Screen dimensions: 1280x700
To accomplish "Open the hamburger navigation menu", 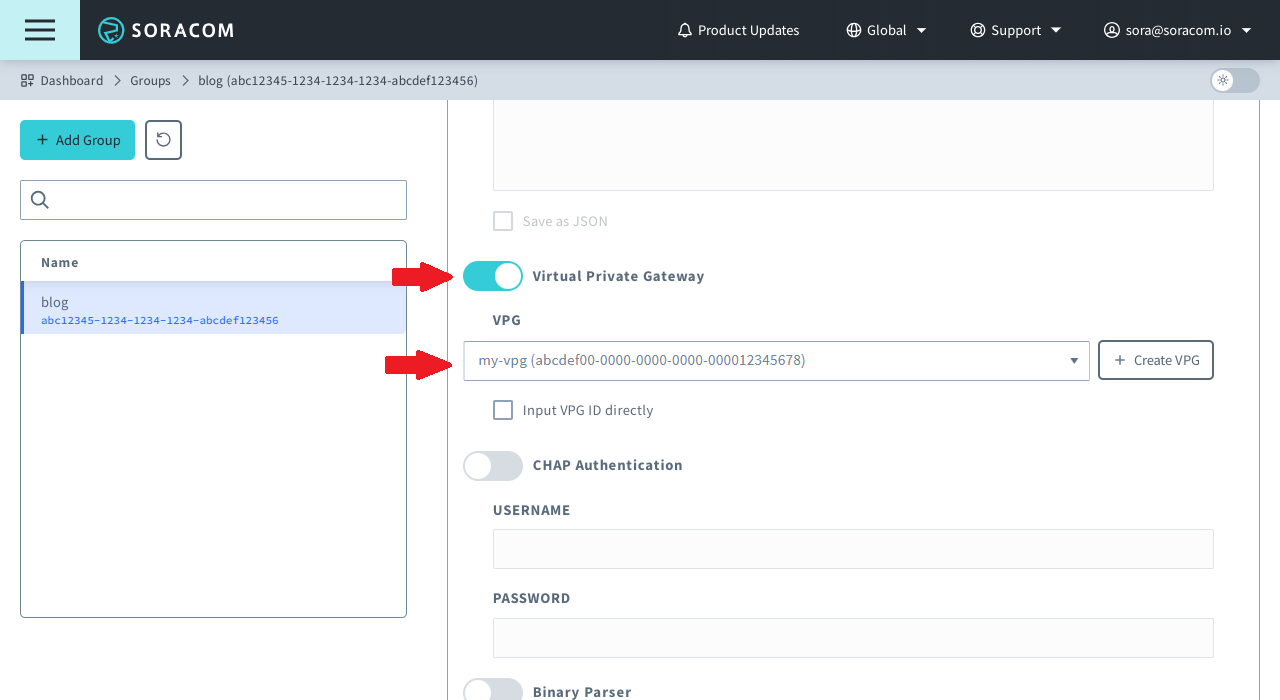I will pyautogui.click(x=40, y=30).
